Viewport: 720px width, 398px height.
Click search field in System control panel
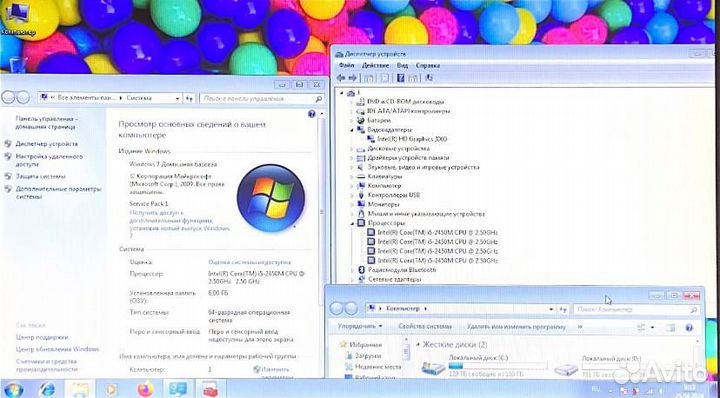262,98
